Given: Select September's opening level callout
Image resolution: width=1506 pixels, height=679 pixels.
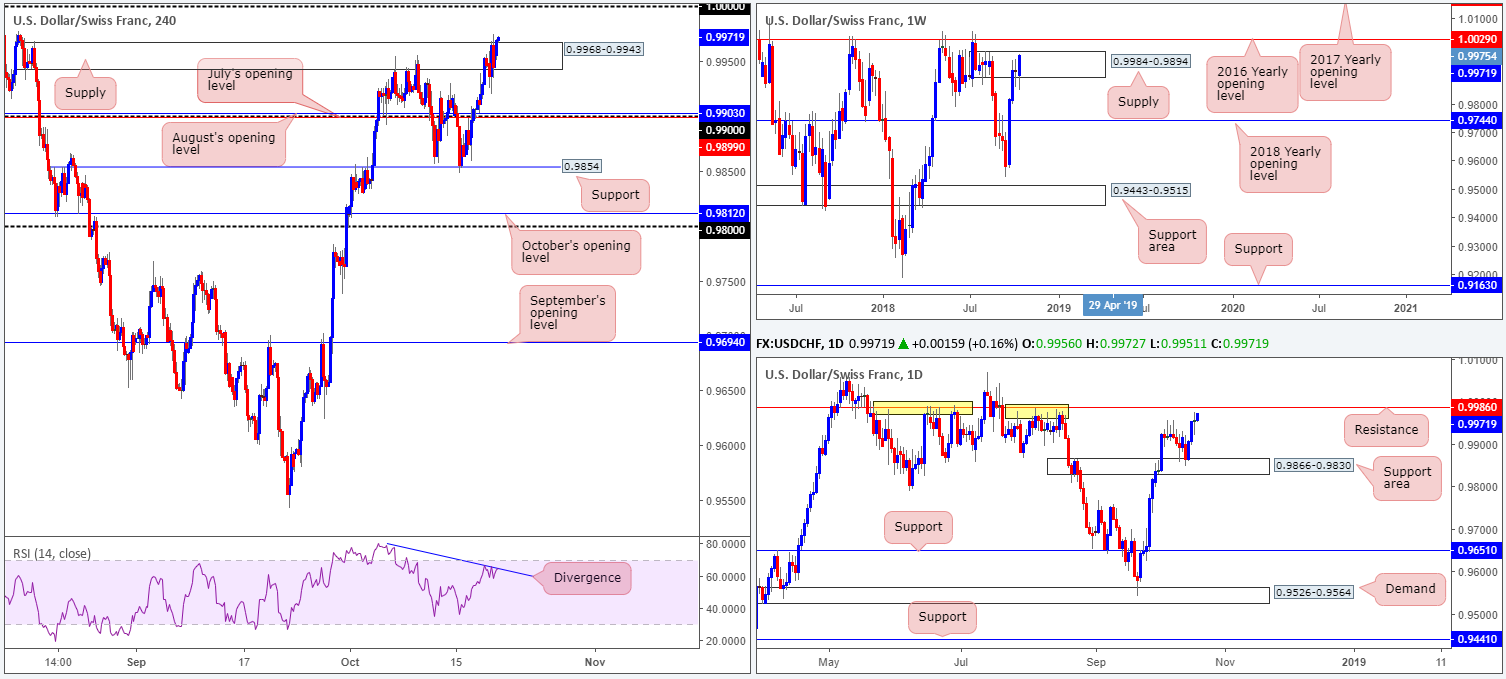Looking at the screenshot, I should click(x=568, y=313).
